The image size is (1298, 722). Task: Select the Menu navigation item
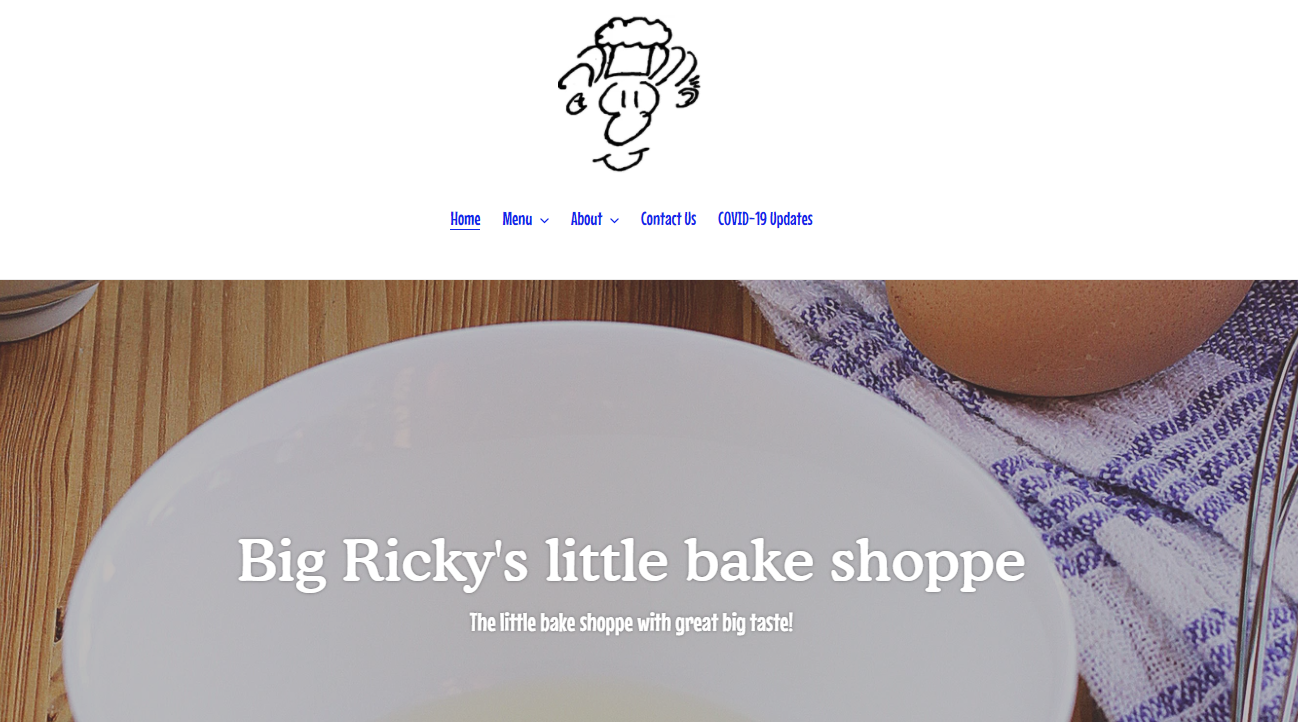pyautogui.click(x=517, y=219)
